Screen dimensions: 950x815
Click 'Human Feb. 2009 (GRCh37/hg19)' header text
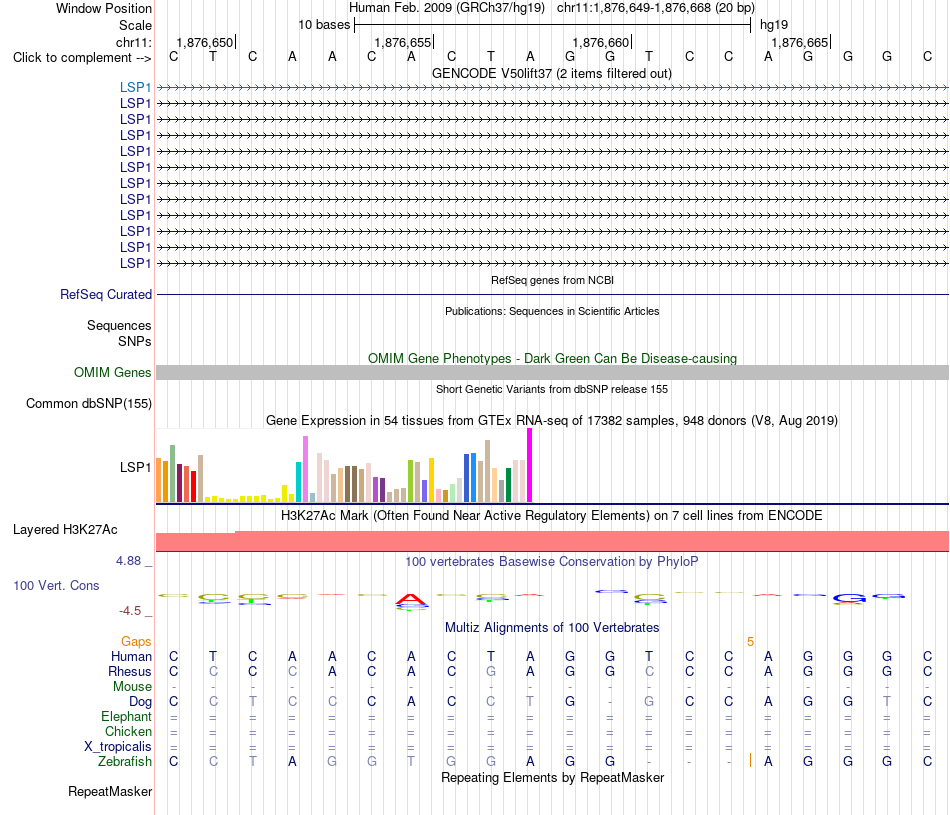[447, 8]
